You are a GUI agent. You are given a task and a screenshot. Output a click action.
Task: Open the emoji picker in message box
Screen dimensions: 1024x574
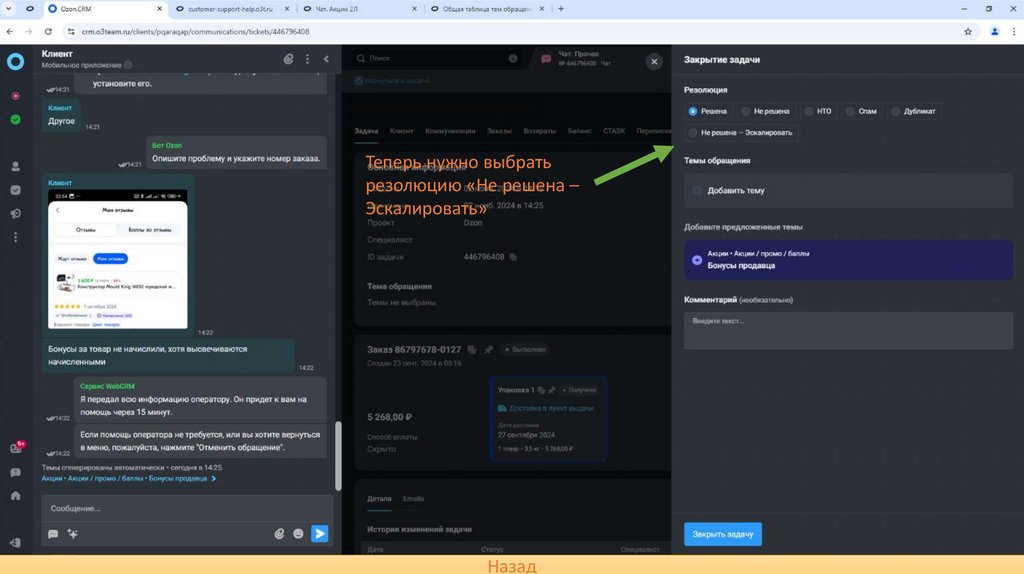click(x=298, y=534)
